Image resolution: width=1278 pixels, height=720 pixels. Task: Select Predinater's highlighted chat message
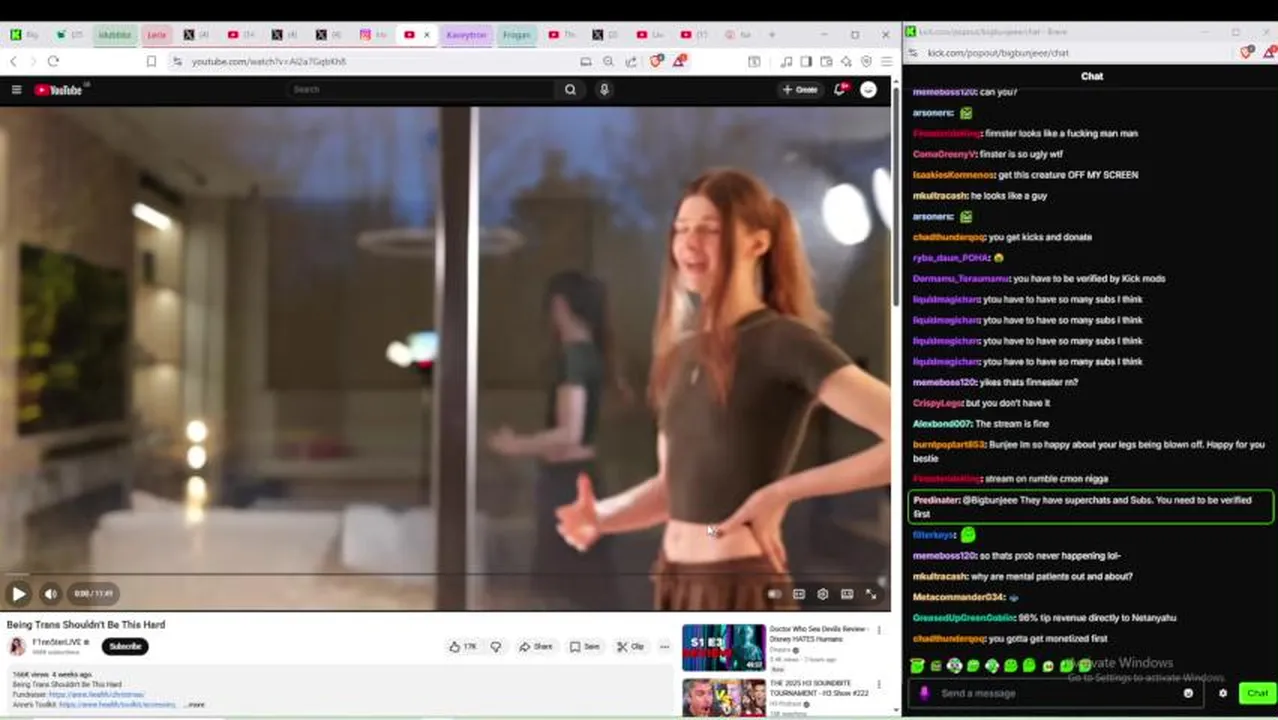click(x=1090, y=507)
